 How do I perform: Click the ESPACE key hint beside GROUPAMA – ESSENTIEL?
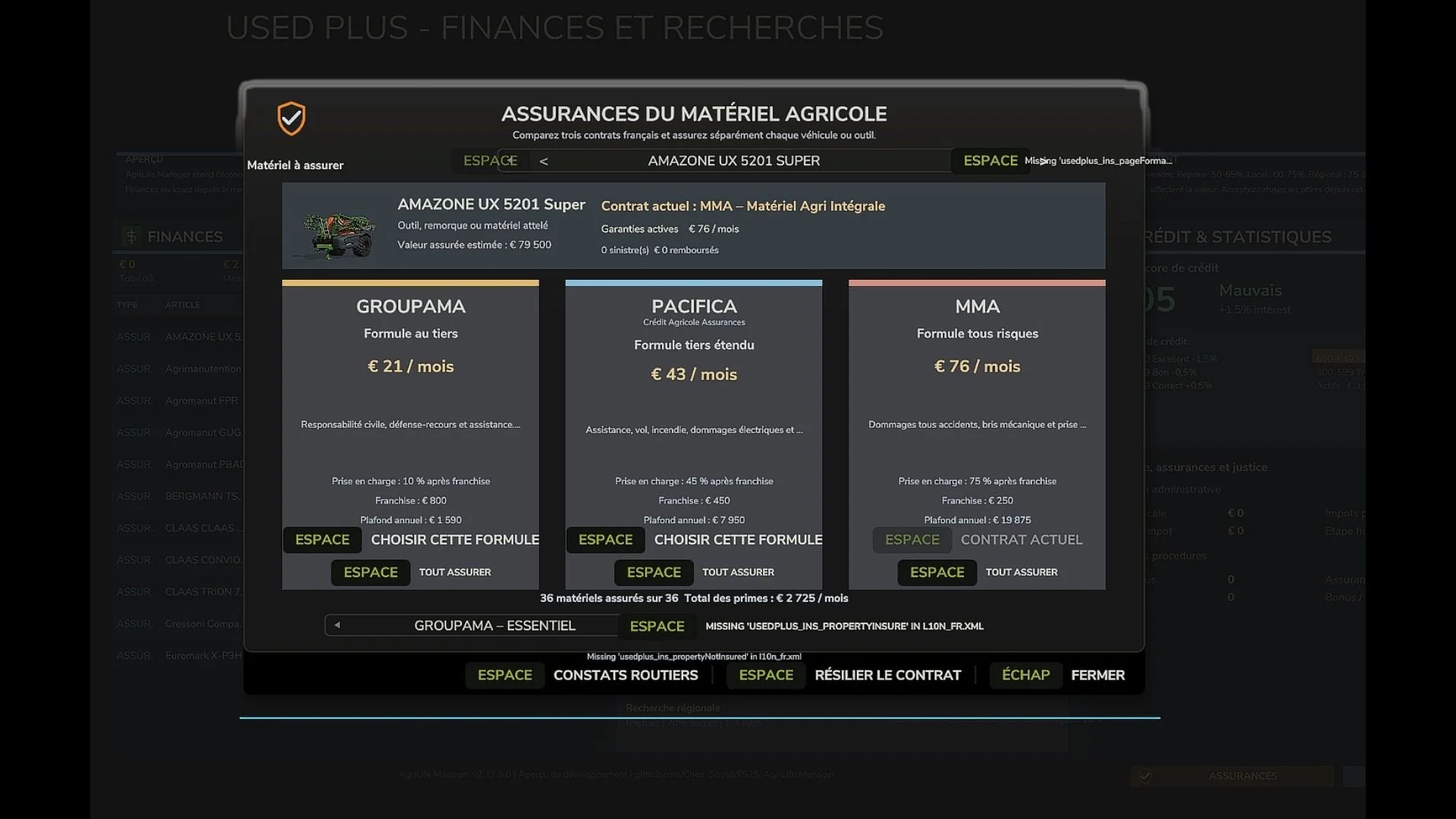pyautogui.click(x=657, y=626)
